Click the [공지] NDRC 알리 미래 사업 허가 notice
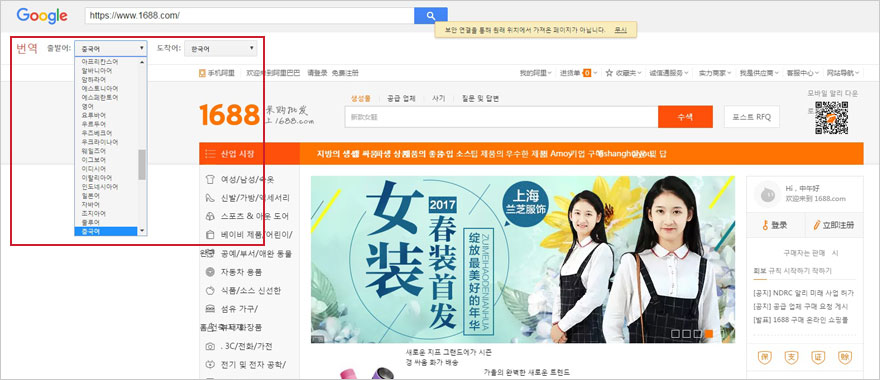880x380 pixels. pos(803,293)
